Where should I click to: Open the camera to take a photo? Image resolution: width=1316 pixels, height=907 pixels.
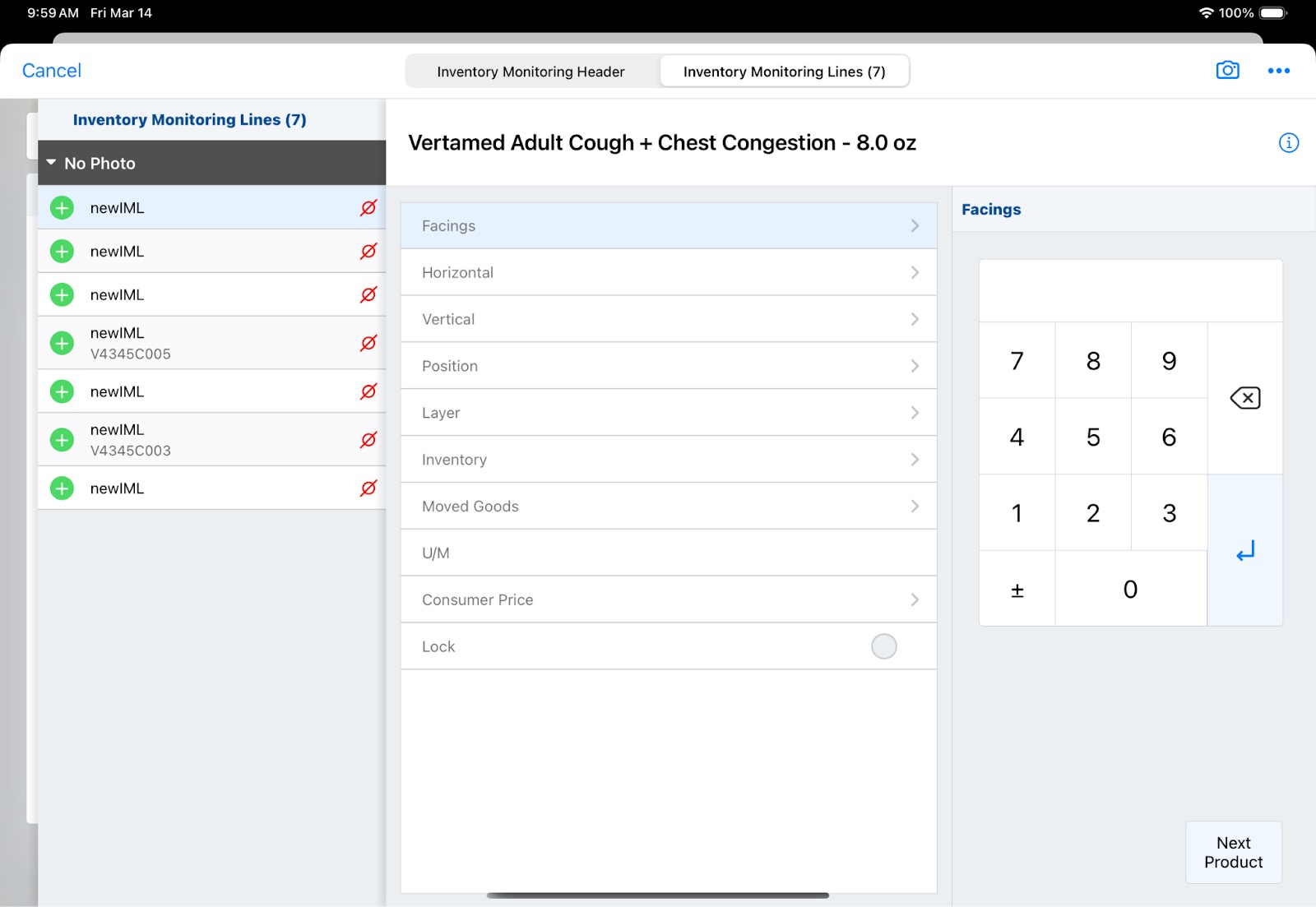click(x=1227, y=71)
